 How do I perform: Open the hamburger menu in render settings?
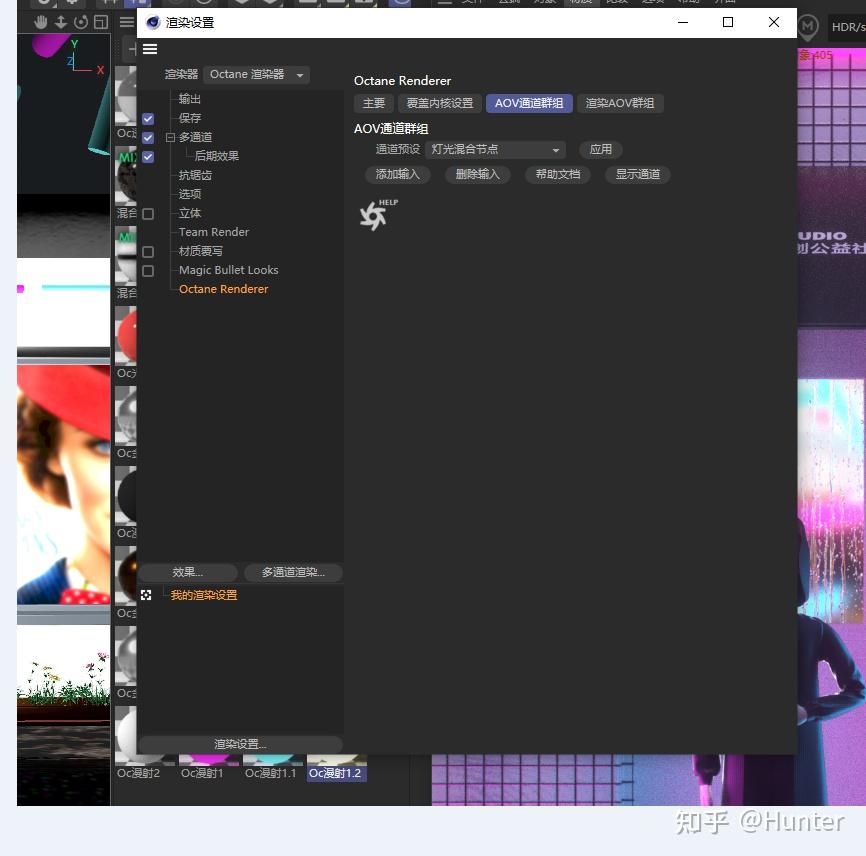point(150,48)
